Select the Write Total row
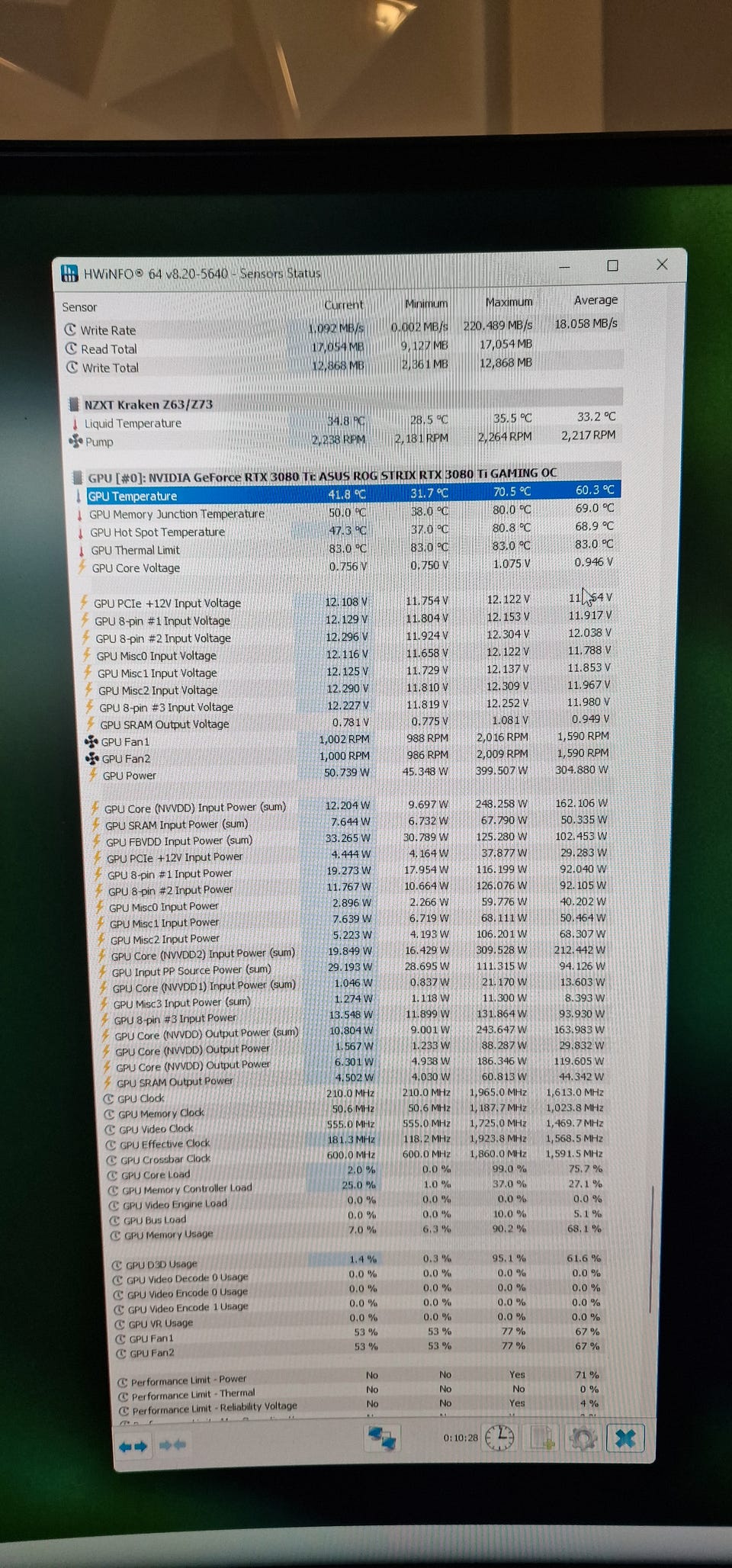The image size is (732, 1568). [x=344, y=365]
